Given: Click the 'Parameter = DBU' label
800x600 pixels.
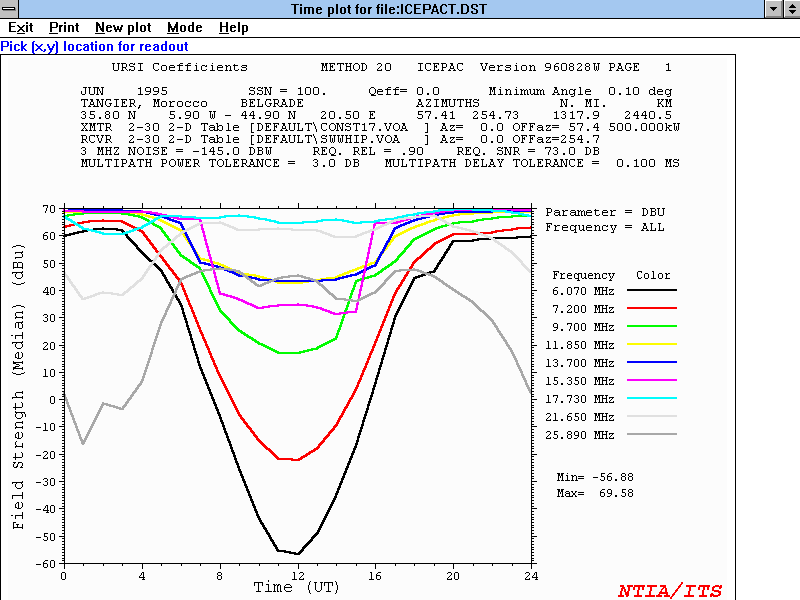Looking at the screenshot, I should [604, 212].
